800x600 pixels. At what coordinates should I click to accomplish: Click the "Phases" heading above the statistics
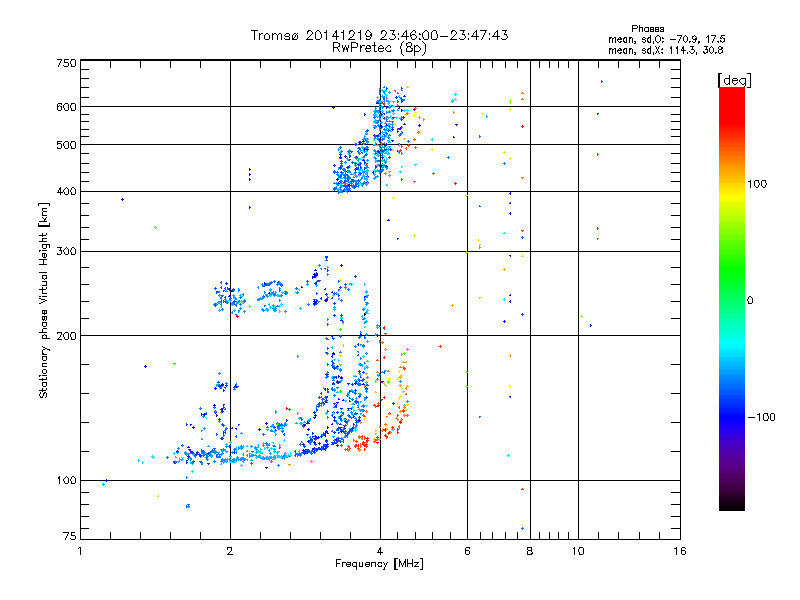(x=647, y=29)
